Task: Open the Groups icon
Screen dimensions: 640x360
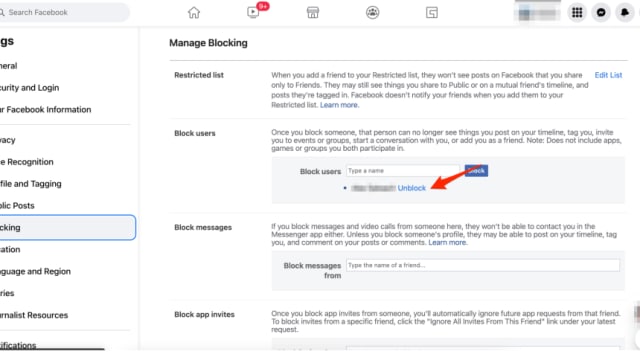Action: 372,13
